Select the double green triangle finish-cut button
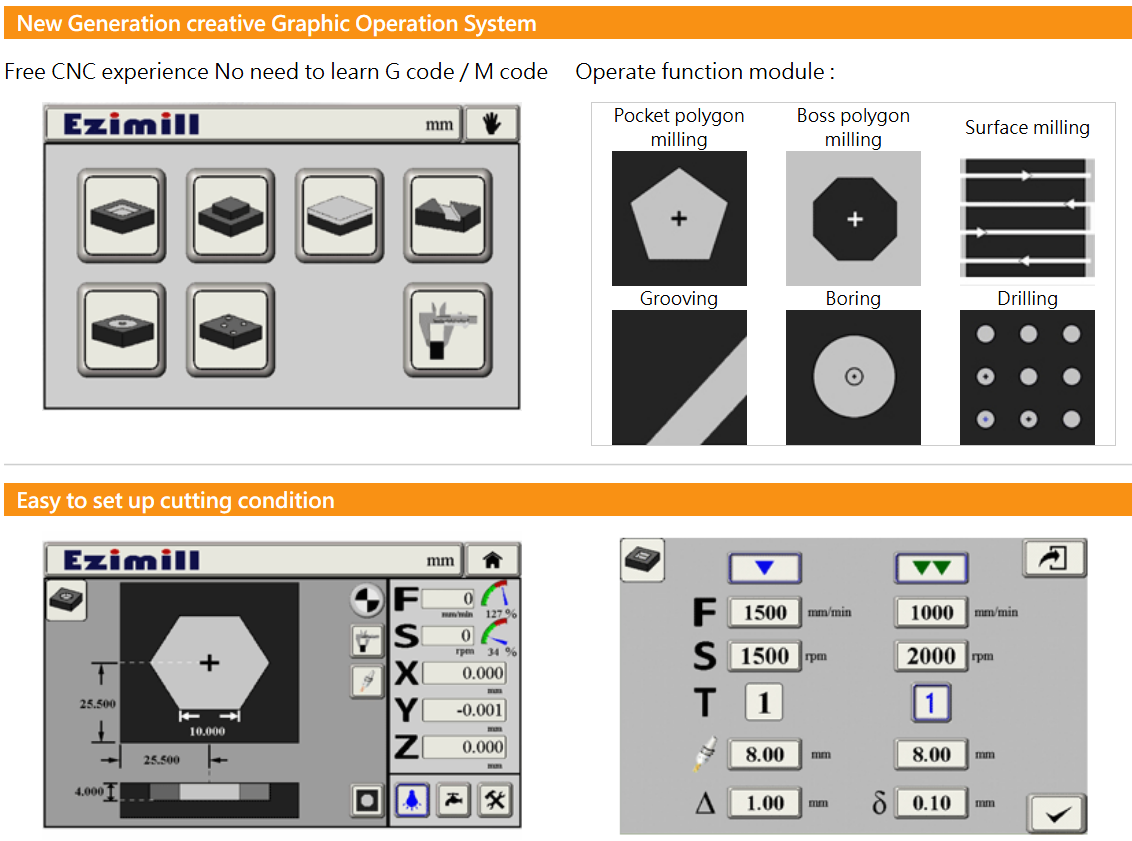Viewport: 1132px width, 841px height. pyautogui.click(x=931, y=568)
